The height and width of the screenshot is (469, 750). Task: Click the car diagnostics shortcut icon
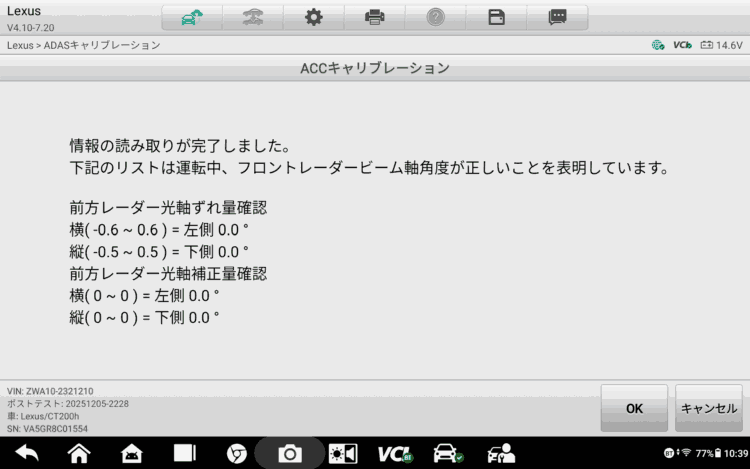point(447,453)
